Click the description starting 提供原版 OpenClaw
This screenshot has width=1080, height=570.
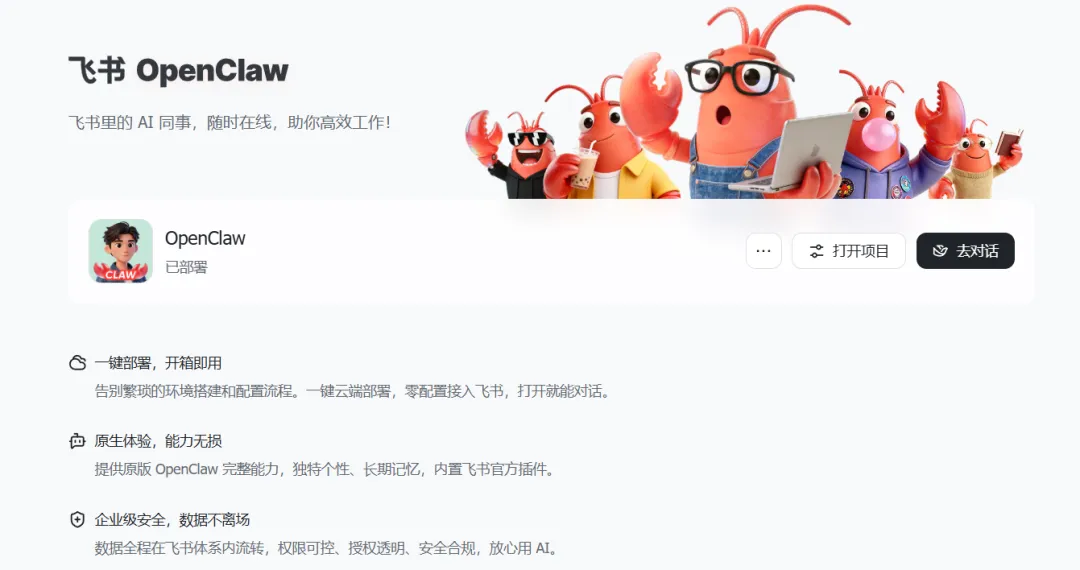point(324,469)
